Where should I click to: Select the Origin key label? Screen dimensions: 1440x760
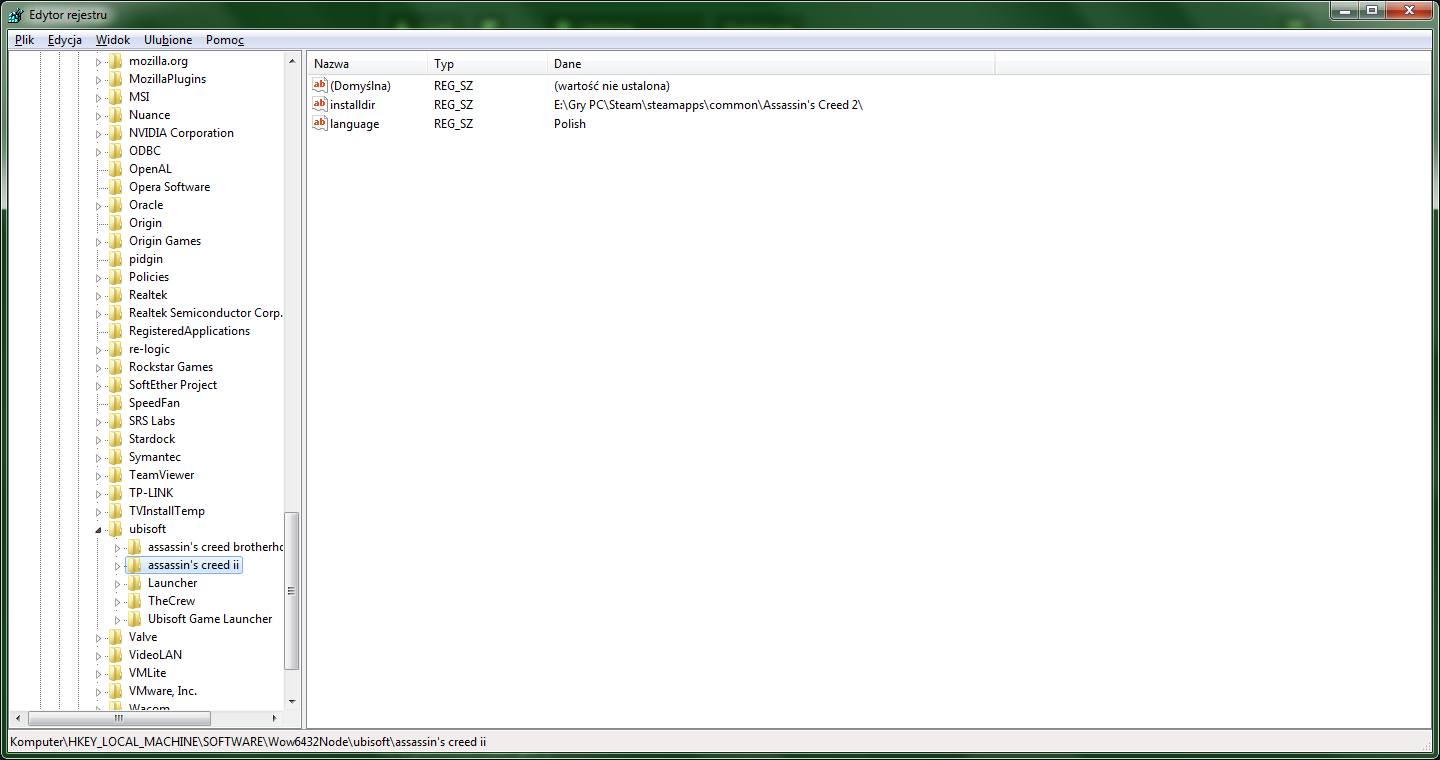coord(145,223)
